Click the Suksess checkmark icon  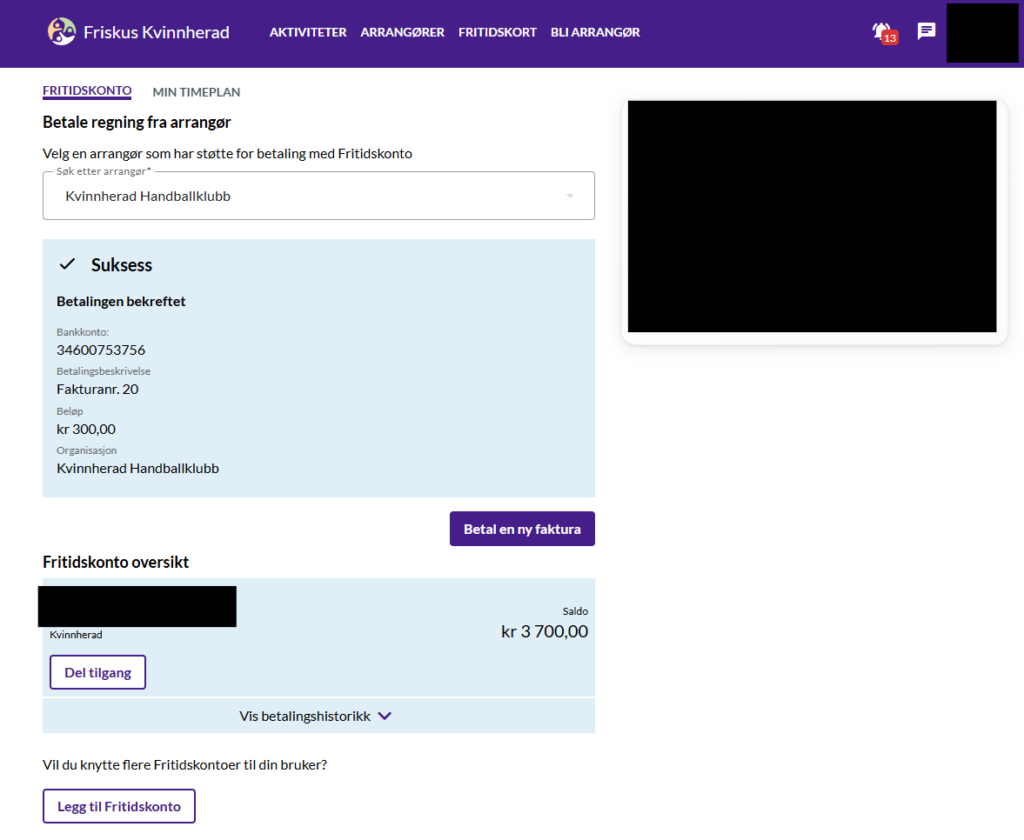68,265
